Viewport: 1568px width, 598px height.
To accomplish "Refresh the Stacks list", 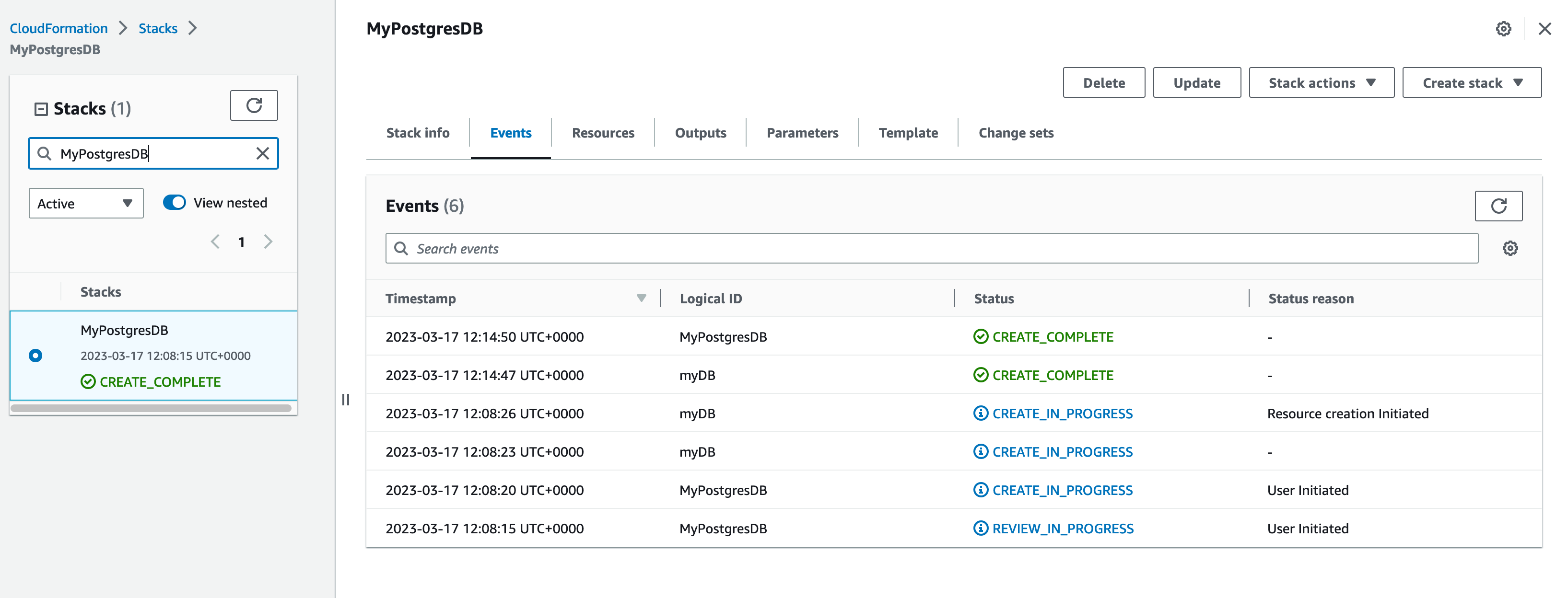I will [x=254, y=106].
